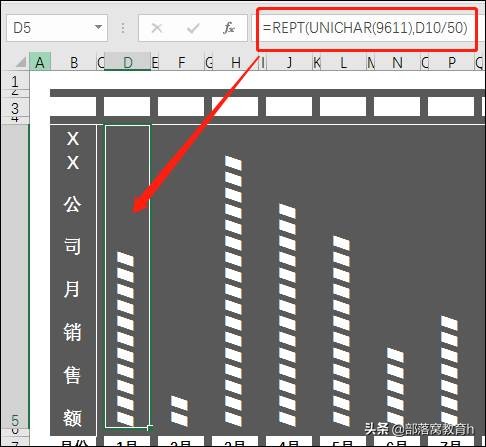The image size is (486, 447).
Task: Click the white cell in row 3 column D
Action: point(127,107)
